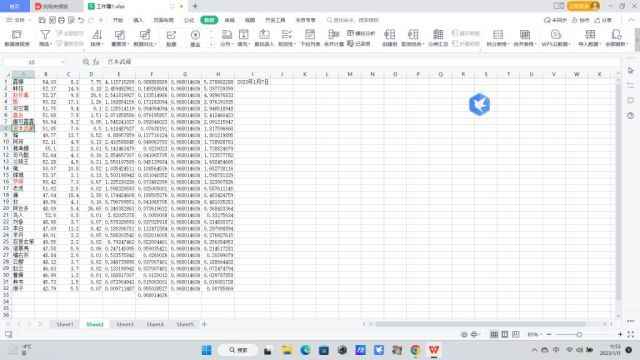Screen dimensions: 640x360
Task: Click the formula bar input
Action: coord(361,62)
